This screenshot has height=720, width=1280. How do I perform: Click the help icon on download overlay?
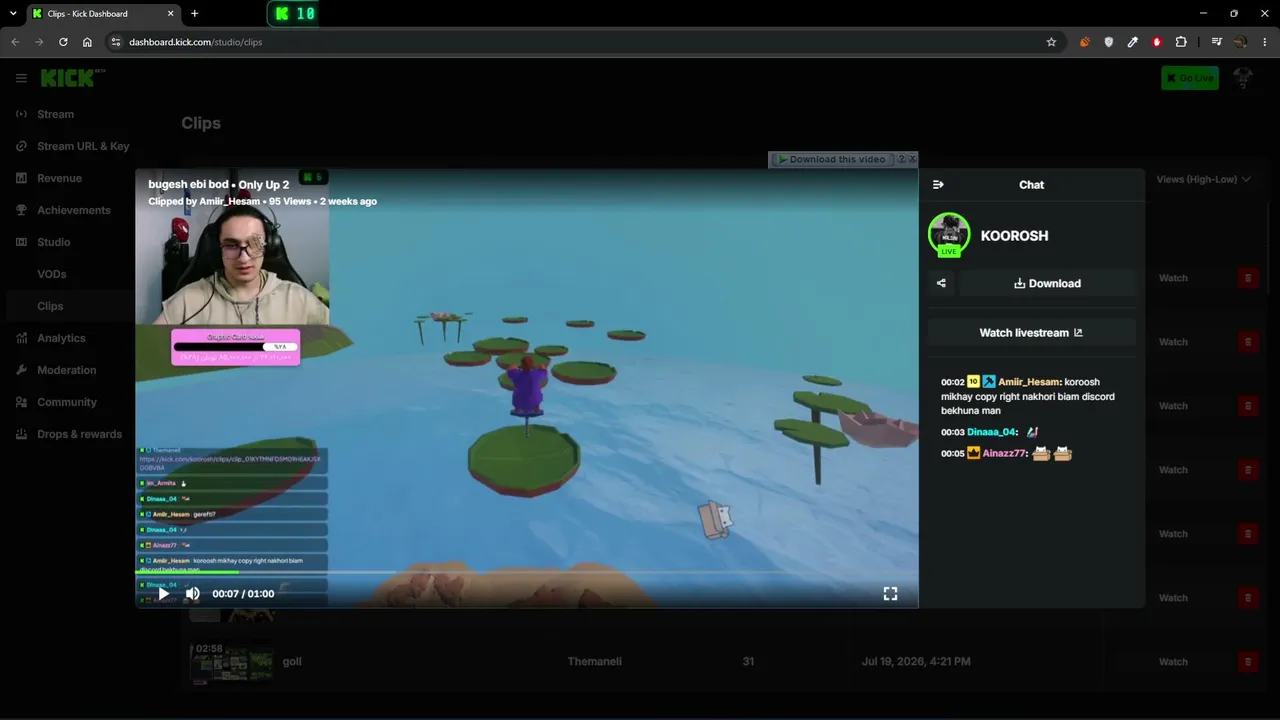(x=901, y=159)
